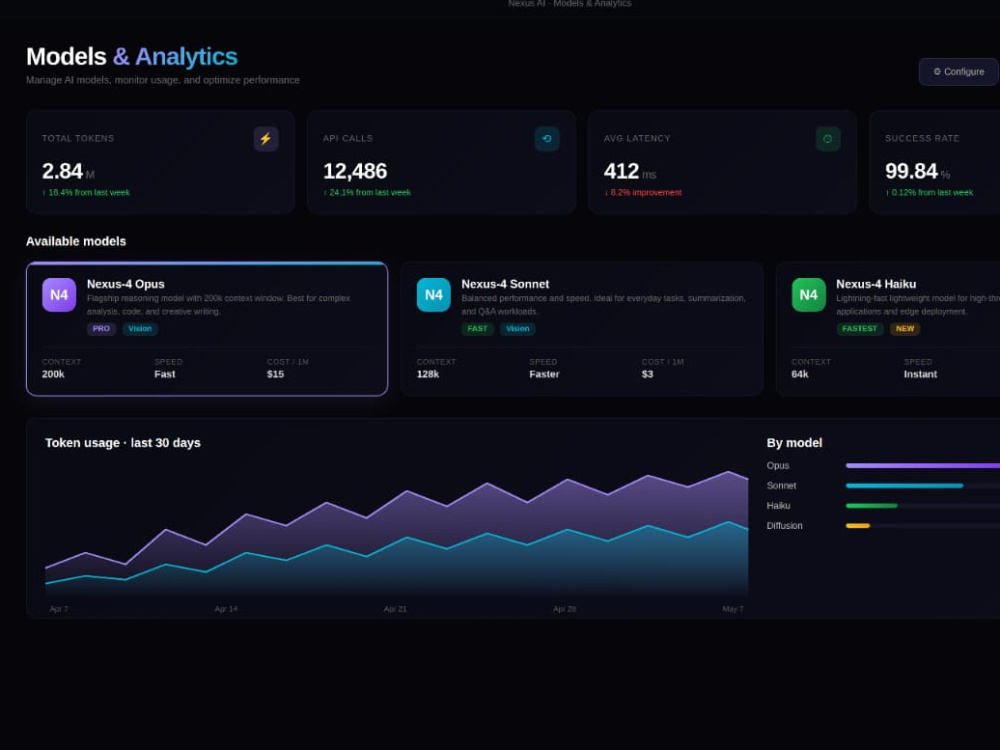Click the Faster speed value for Sonnet

[x=544, y=374]
